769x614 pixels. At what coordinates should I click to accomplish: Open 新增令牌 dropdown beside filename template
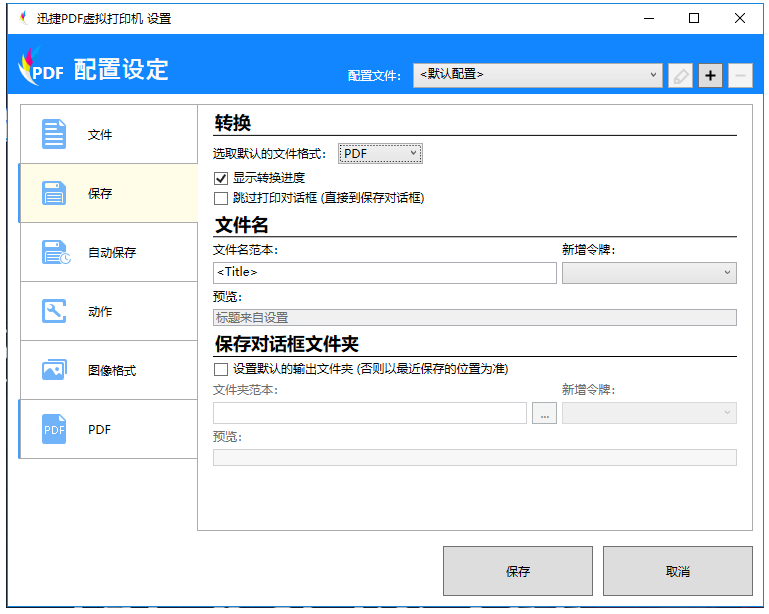coord(649,272)
